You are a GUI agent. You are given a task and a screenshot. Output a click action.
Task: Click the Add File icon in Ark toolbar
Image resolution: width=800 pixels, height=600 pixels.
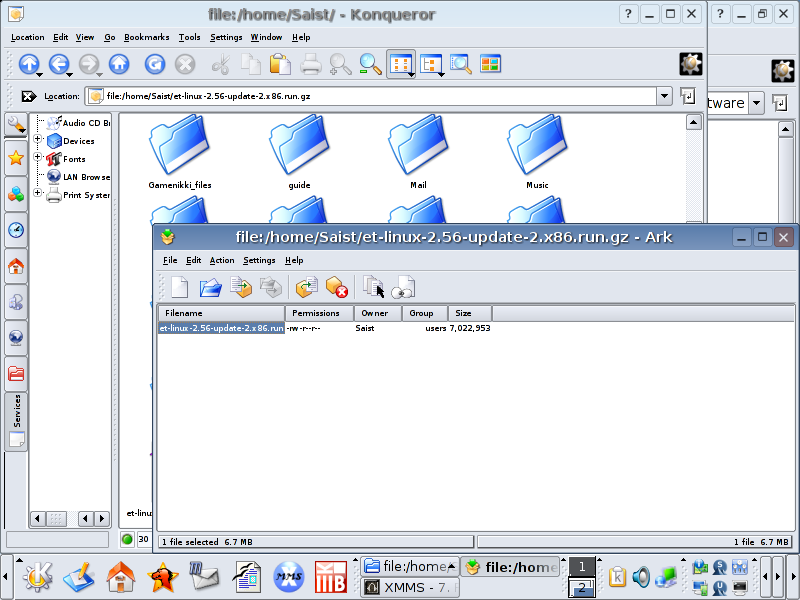[241, 288]
